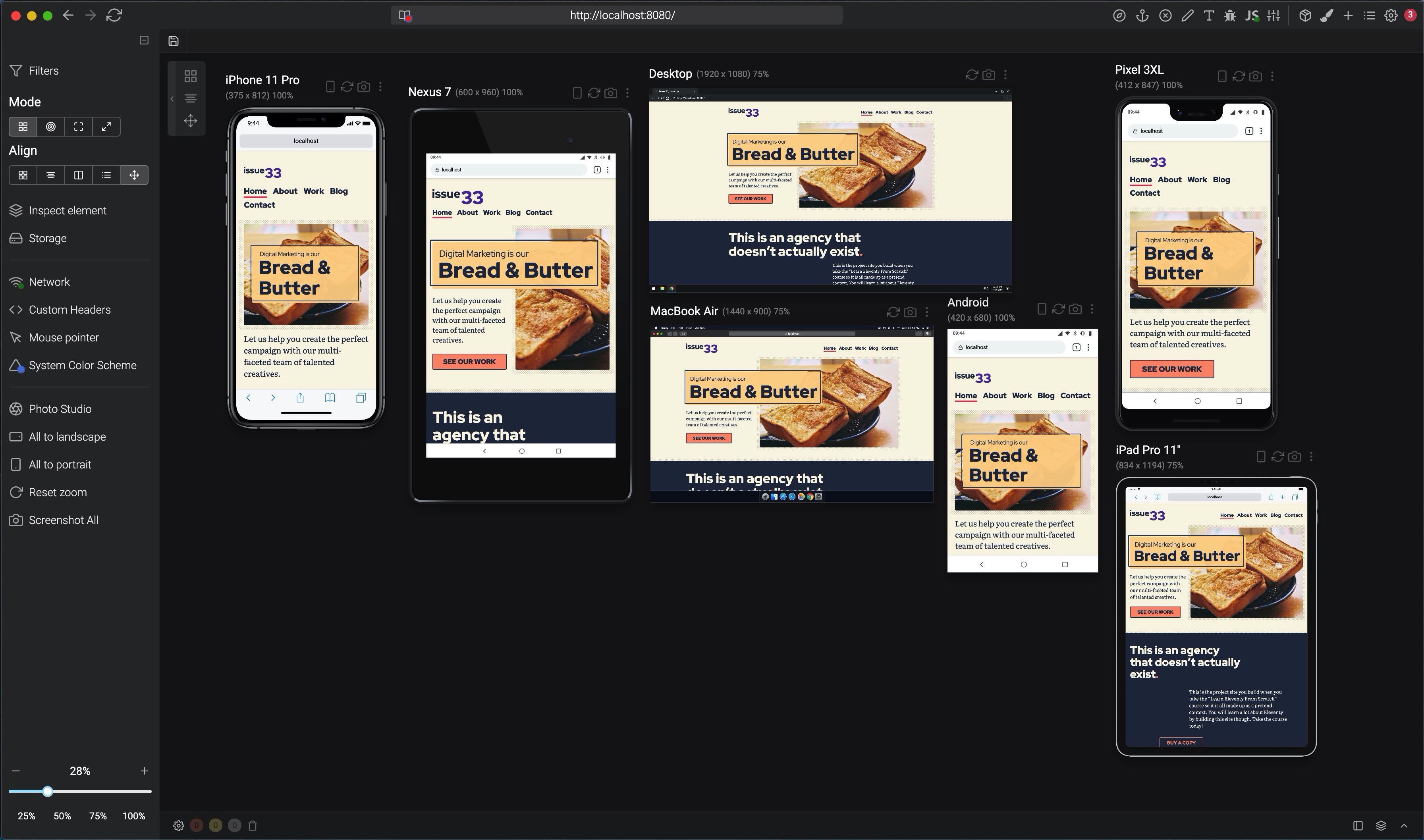Switch Mode to focus view
Image resolution: width=1424 pixels, height=840 pixels.
click(50, 126)
